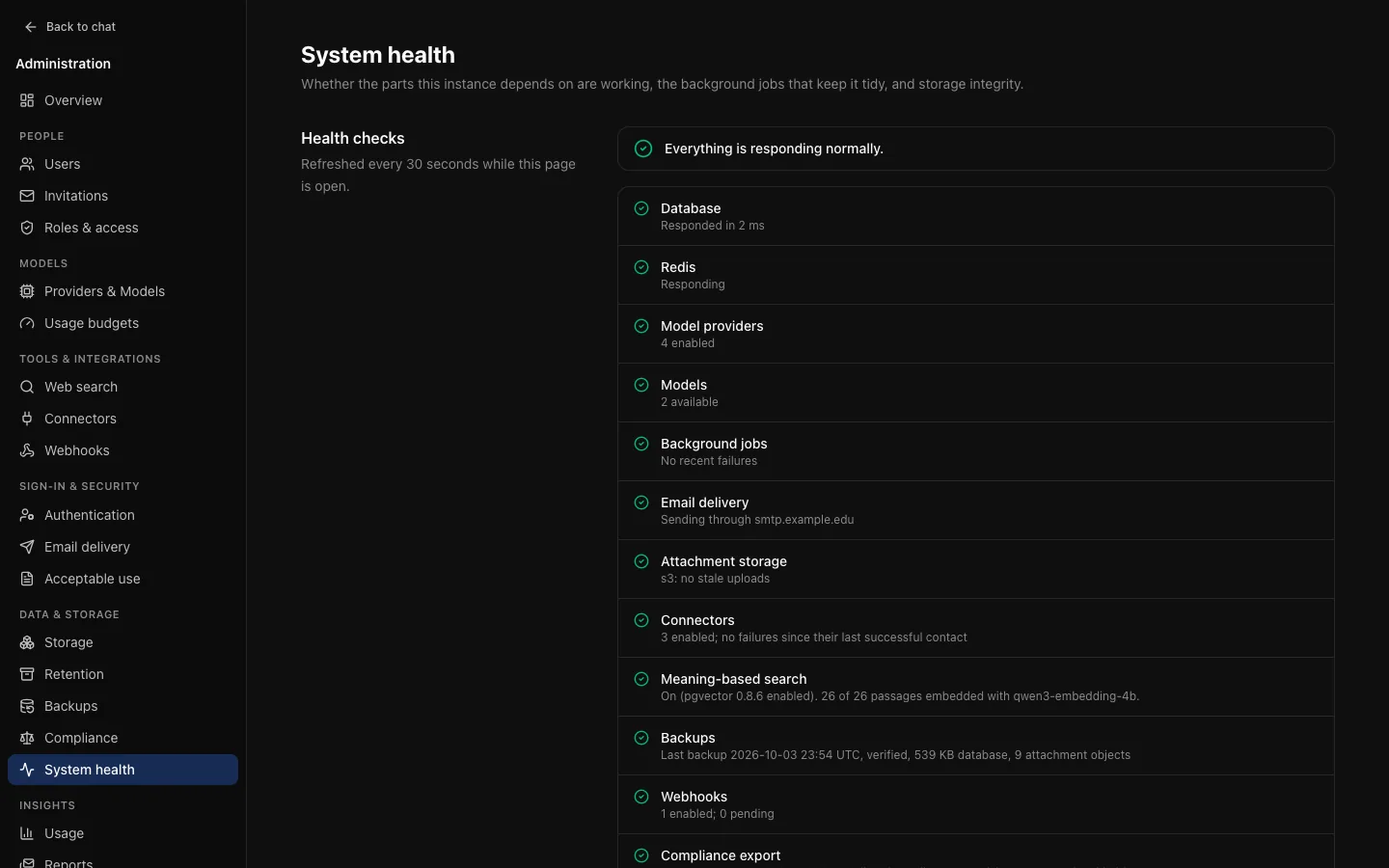Open the Retention settings page
The image size is (1389, 868).
123,674
